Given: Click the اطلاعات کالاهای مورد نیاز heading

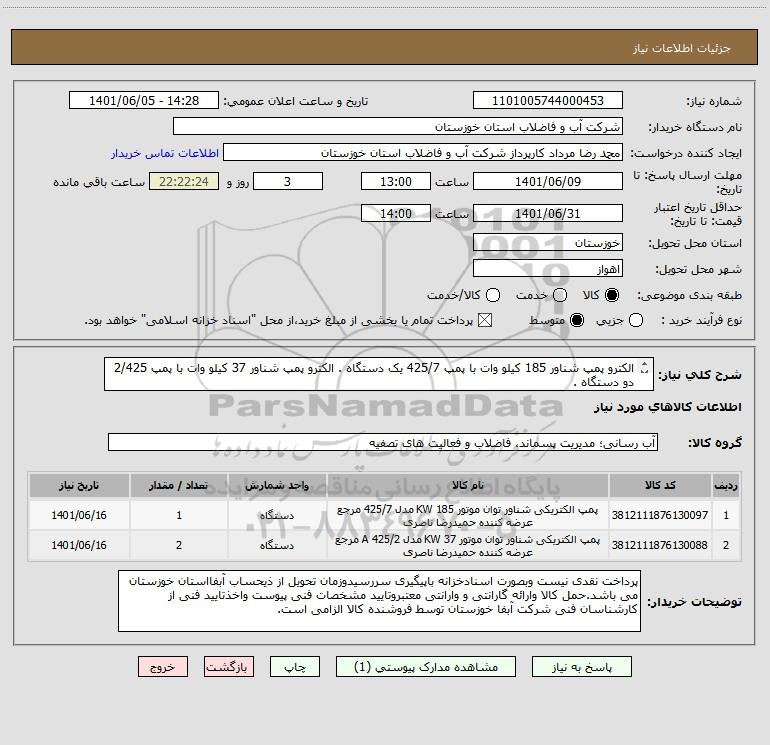Looking at the screenshot, I should 667,407.
